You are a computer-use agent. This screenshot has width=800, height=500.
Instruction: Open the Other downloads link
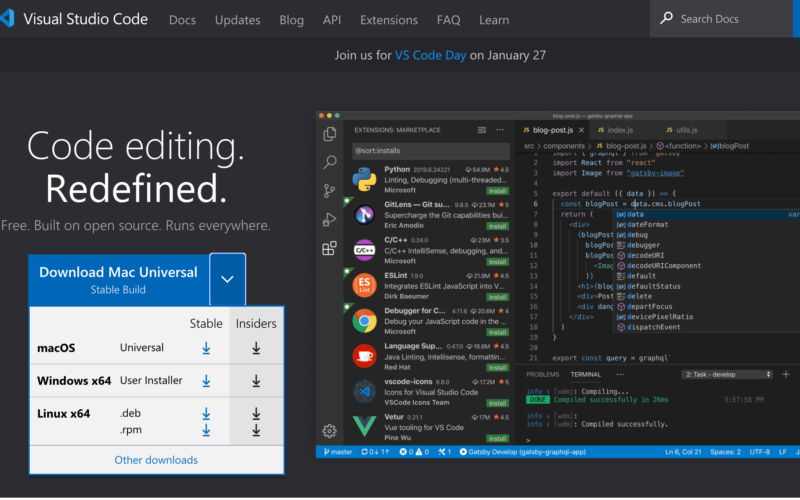click(156, 460)
